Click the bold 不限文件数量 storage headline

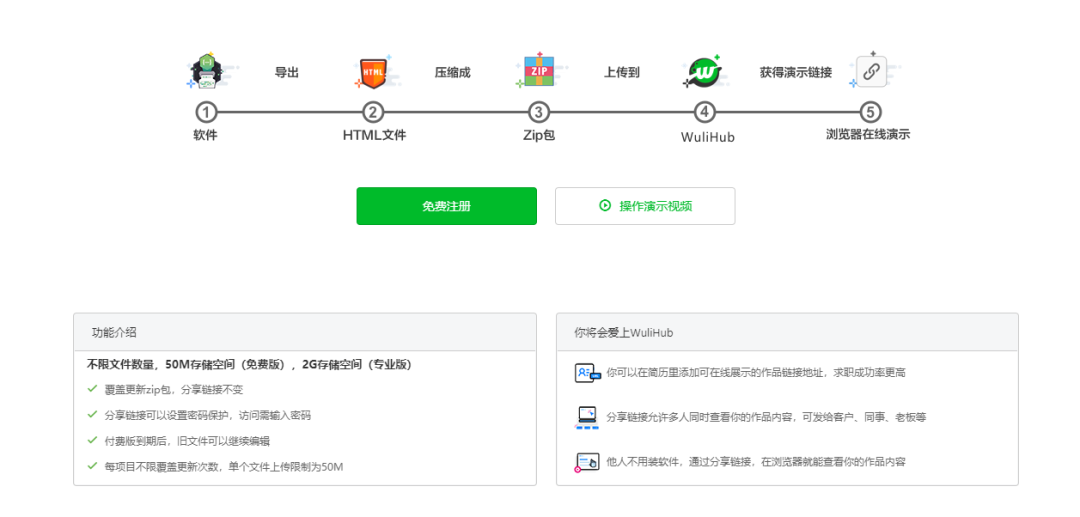point(250,363)
